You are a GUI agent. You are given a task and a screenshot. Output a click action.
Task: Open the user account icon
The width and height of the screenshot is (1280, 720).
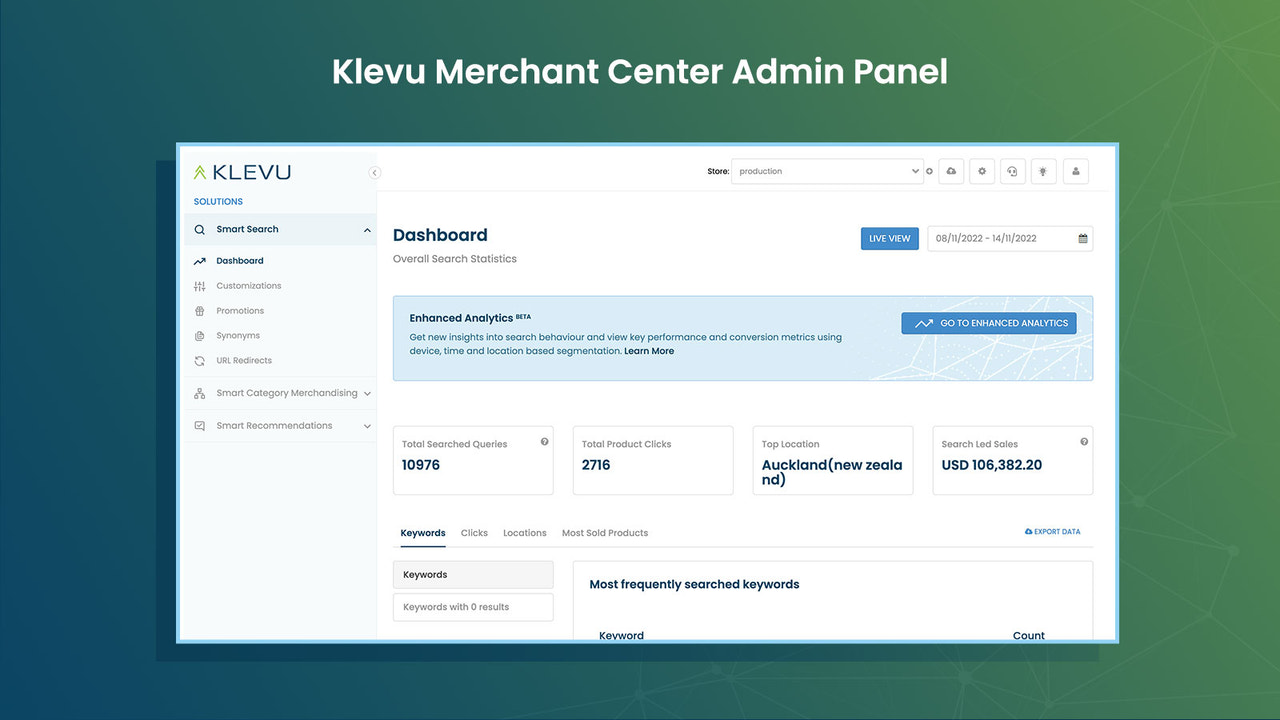pos(1075,171)
